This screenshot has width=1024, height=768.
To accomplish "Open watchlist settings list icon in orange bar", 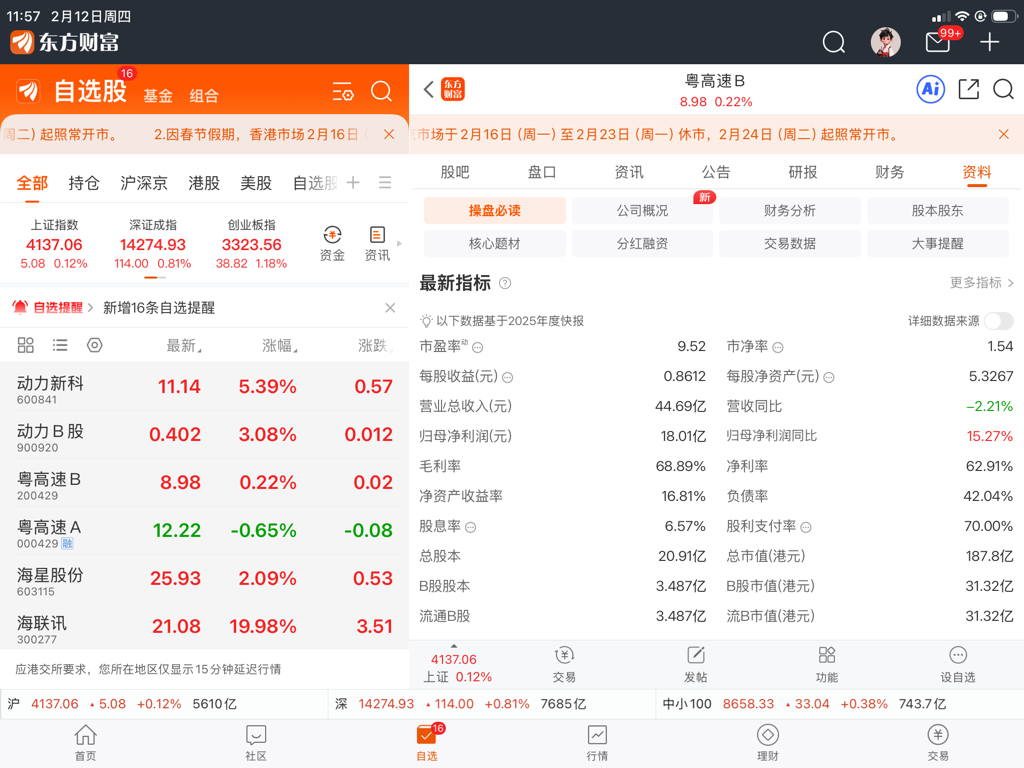I will (x=343, y=91).
